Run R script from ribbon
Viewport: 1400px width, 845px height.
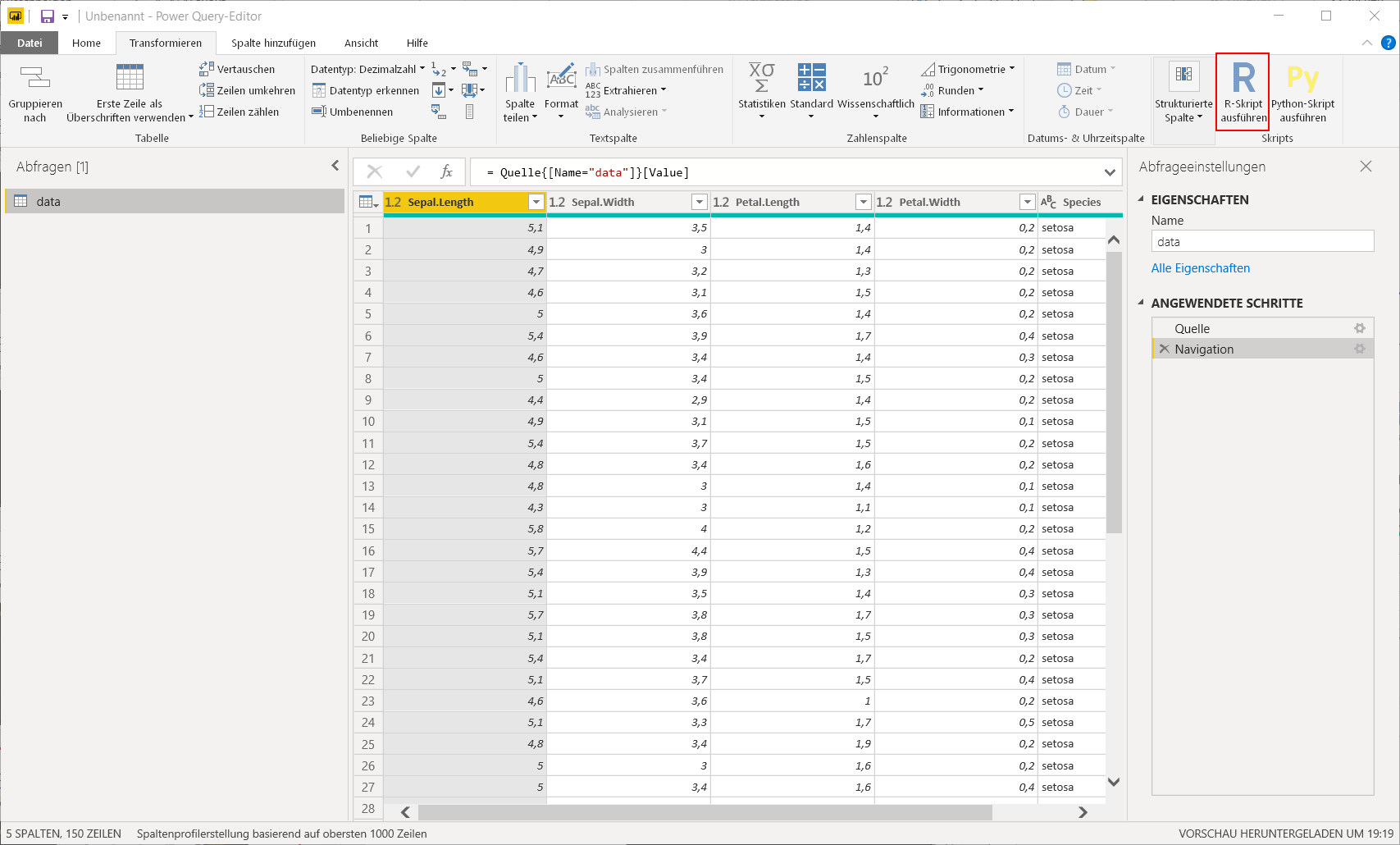tap(1243, 91)
